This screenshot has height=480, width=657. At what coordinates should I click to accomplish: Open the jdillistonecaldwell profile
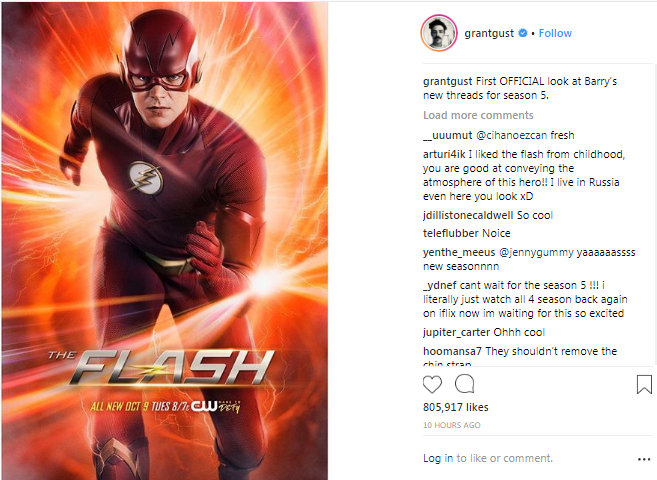coord(468,215)
